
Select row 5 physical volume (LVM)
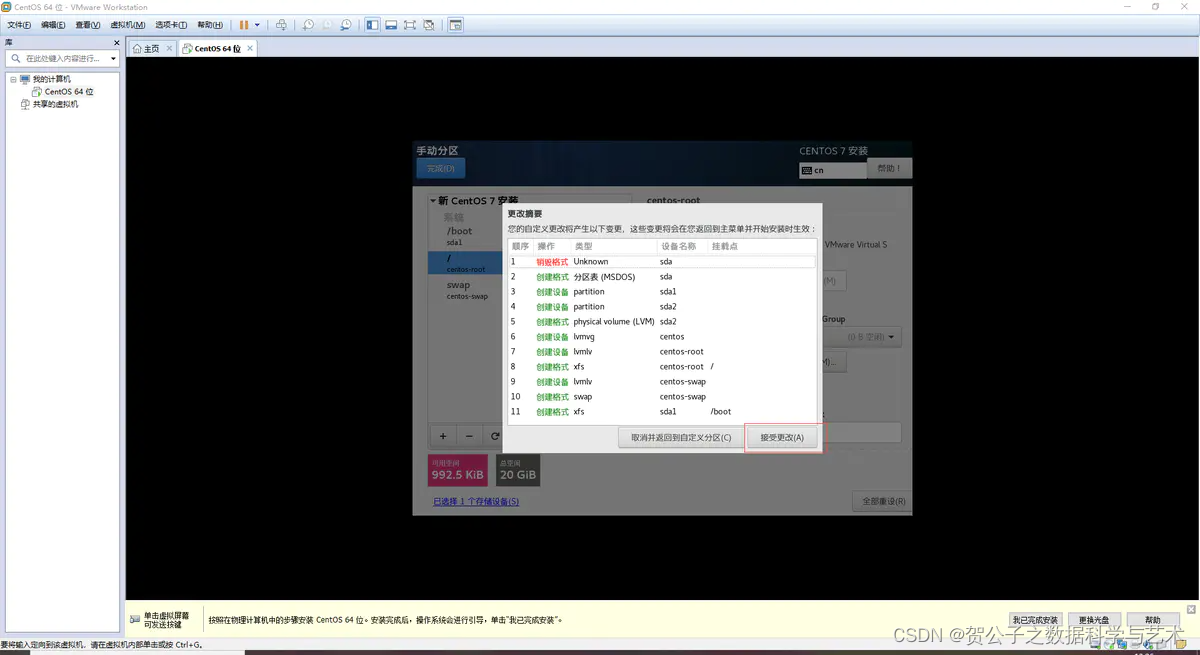(662, 321)
